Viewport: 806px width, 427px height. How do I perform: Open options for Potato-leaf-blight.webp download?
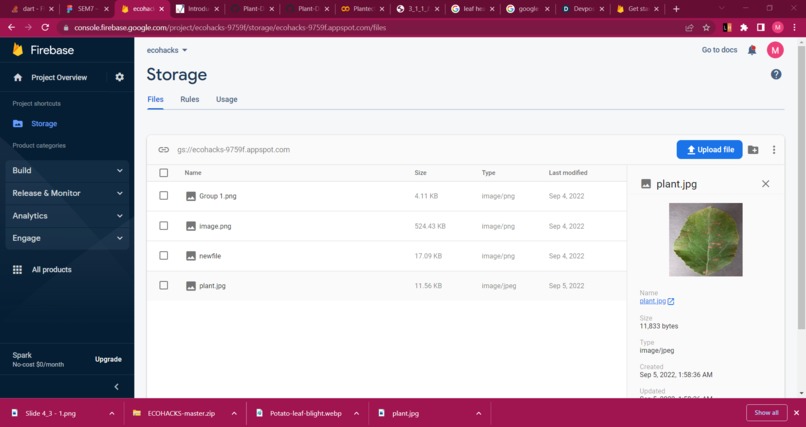pyautogui.click(x=356, y=413)
